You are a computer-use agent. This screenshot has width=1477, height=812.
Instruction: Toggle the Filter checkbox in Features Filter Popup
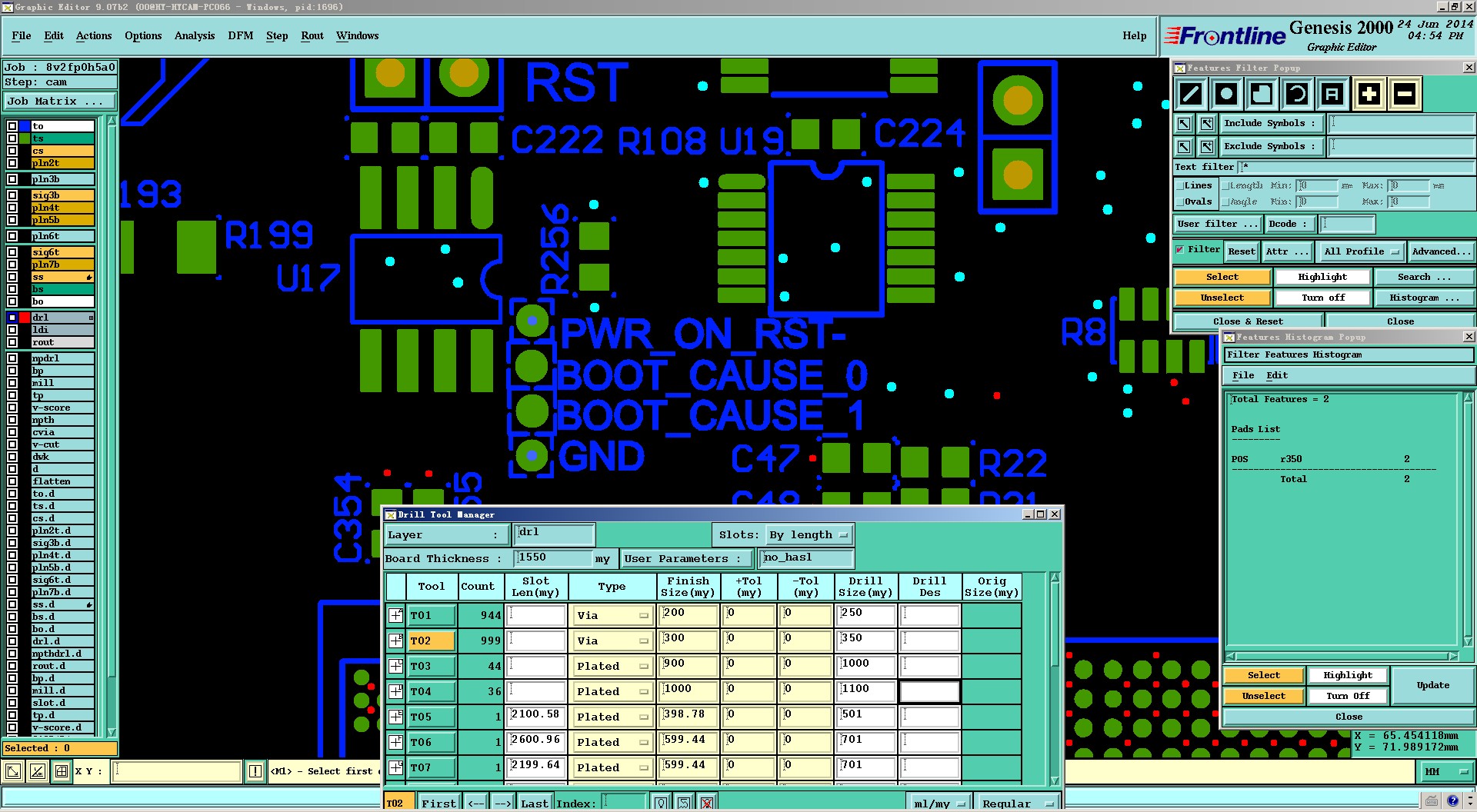(x=1180, y=250)
